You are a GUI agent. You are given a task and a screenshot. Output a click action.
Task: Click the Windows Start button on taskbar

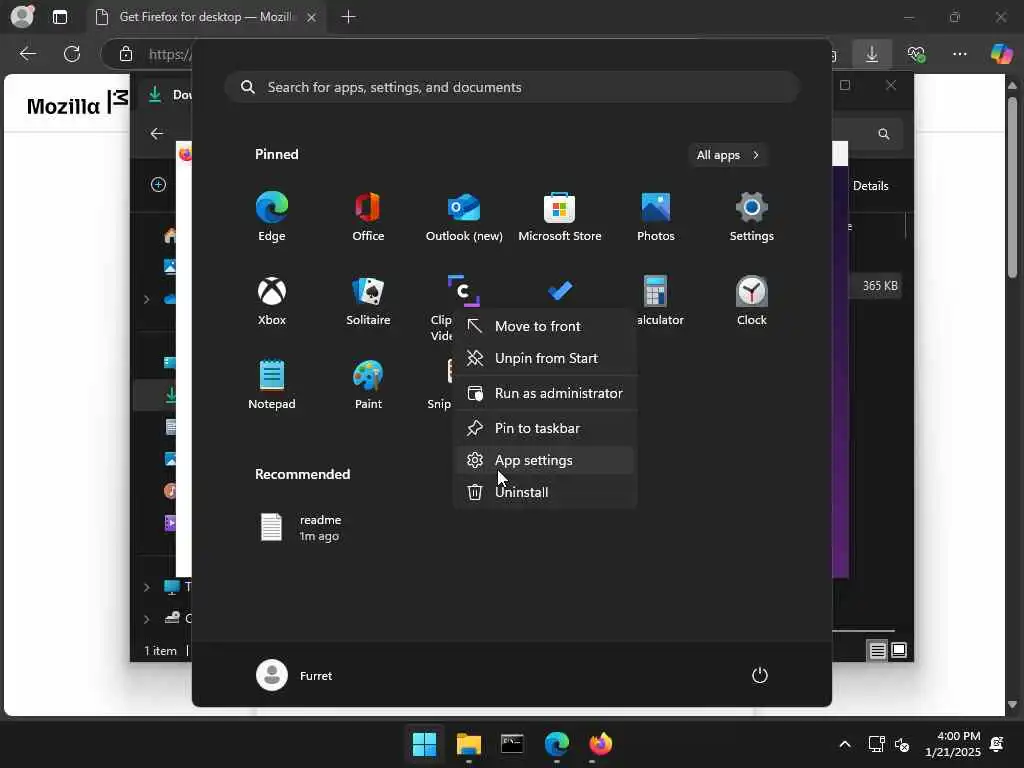tap(424, 744)
